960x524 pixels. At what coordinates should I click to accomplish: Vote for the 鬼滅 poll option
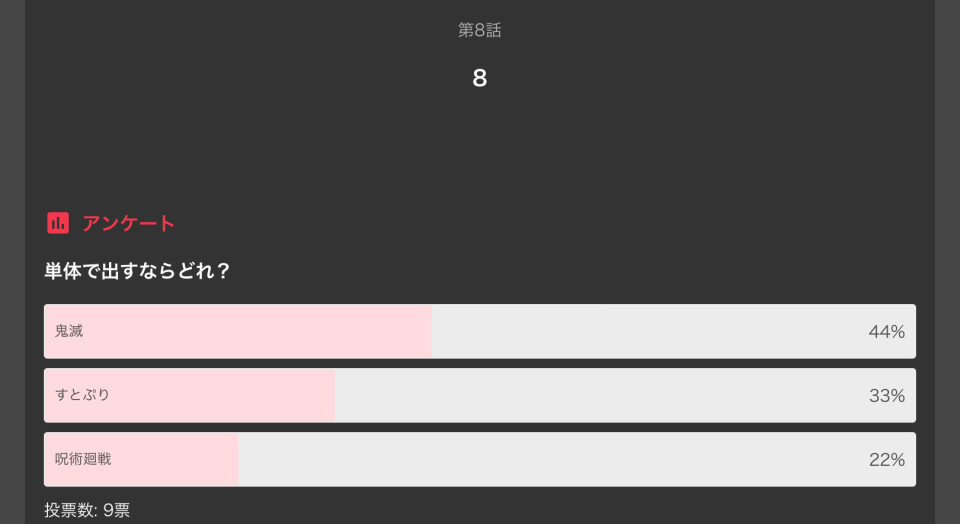click(480, 331)
